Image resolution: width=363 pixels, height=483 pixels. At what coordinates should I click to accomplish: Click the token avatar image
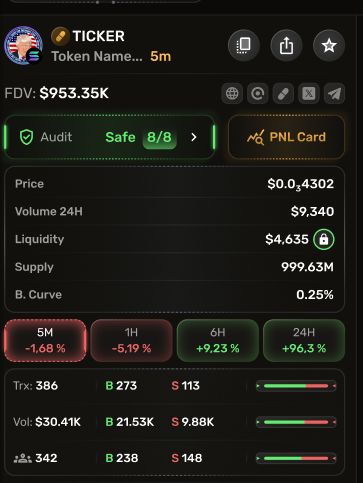coord(23,46)
